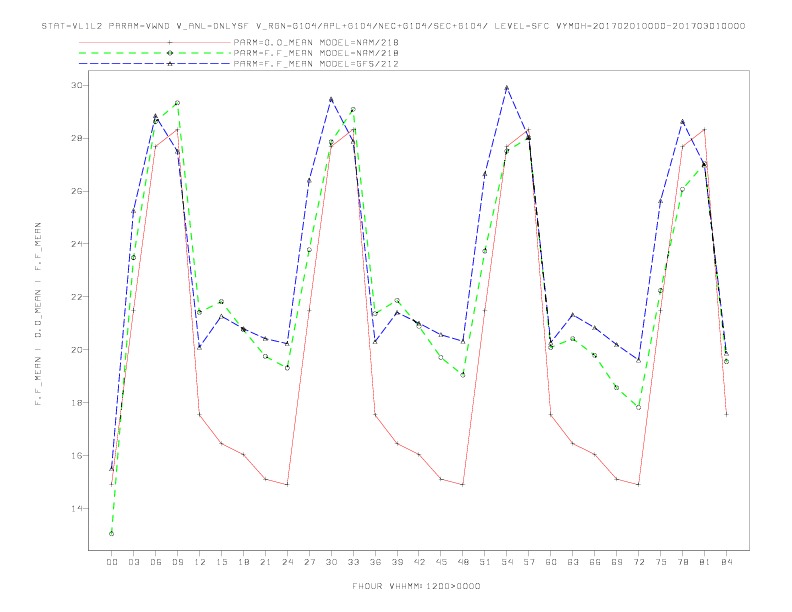Image resolution: width=792 pixels, height=612 pixels.
Task: Click green NAM circle data point at hour 72
Action: click(x=638, y=407)
